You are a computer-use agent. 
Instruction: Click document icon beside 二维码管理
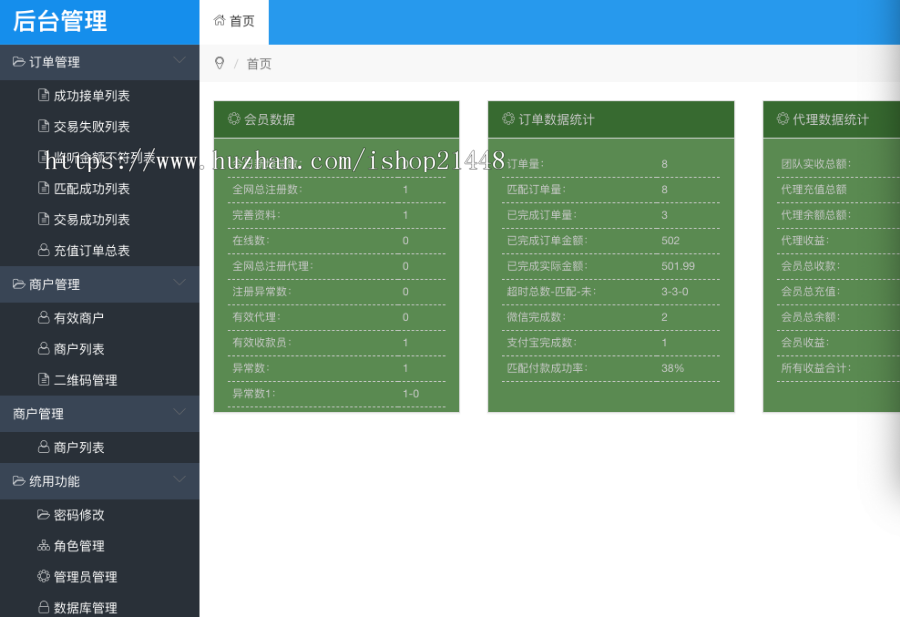[44, 379]
